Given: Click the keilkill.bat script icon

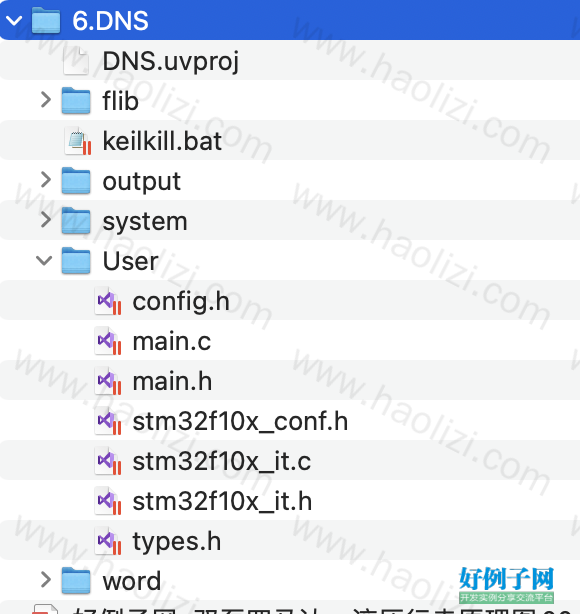Looking at the screenshot, I should [78, 141].
